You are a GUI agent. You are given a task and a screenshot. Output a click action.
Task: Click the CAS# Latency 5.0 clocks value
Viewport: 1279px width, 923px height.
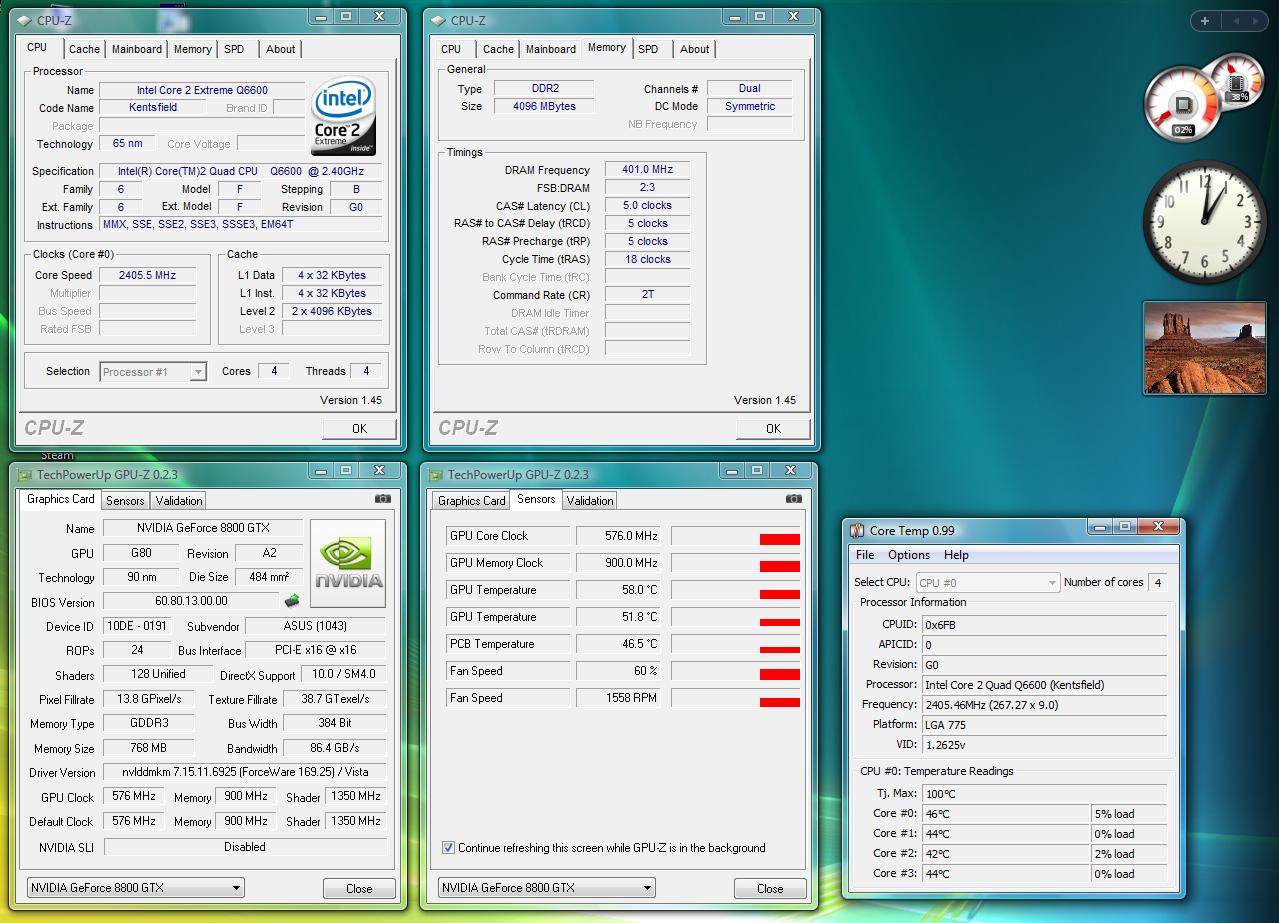647,205
